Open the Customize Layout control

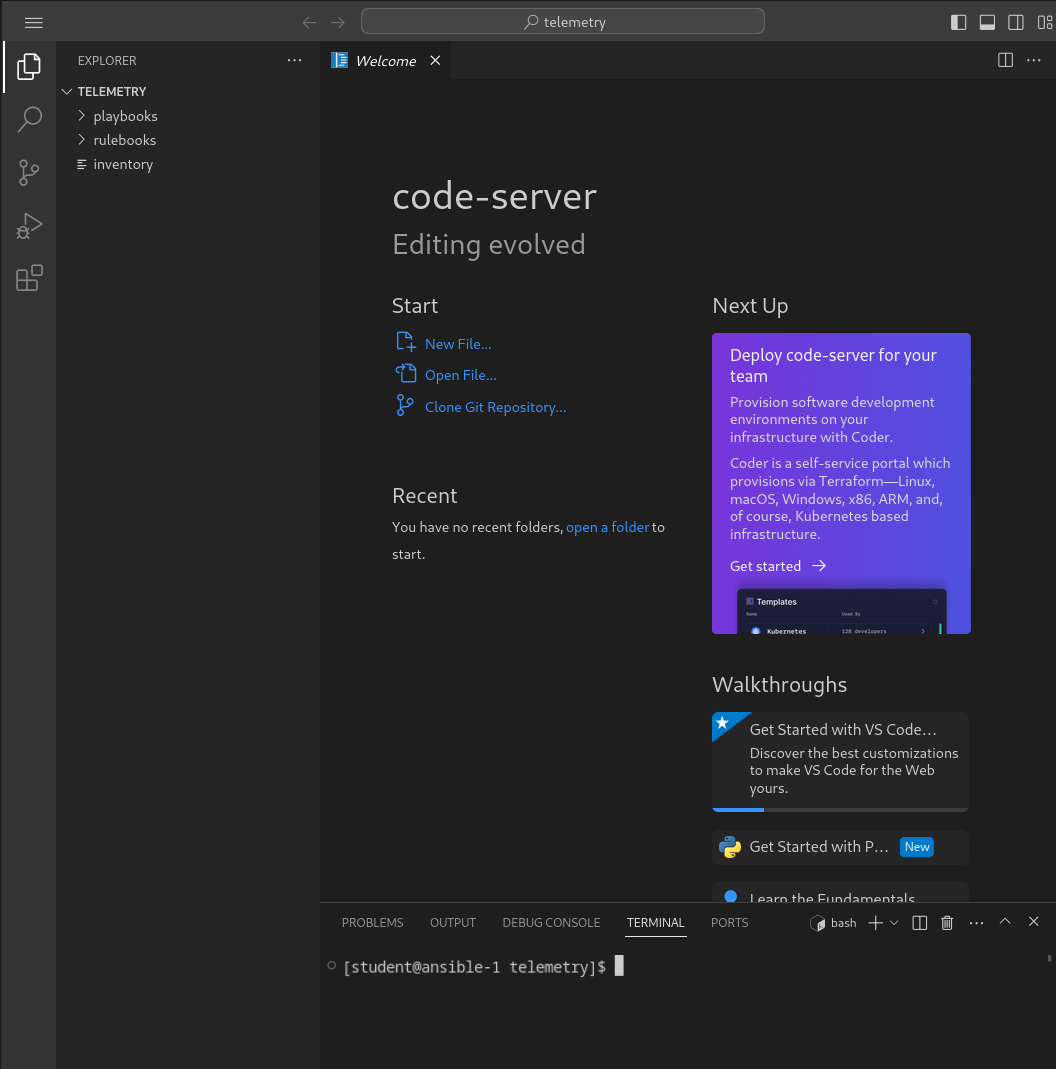(1044, 22)
